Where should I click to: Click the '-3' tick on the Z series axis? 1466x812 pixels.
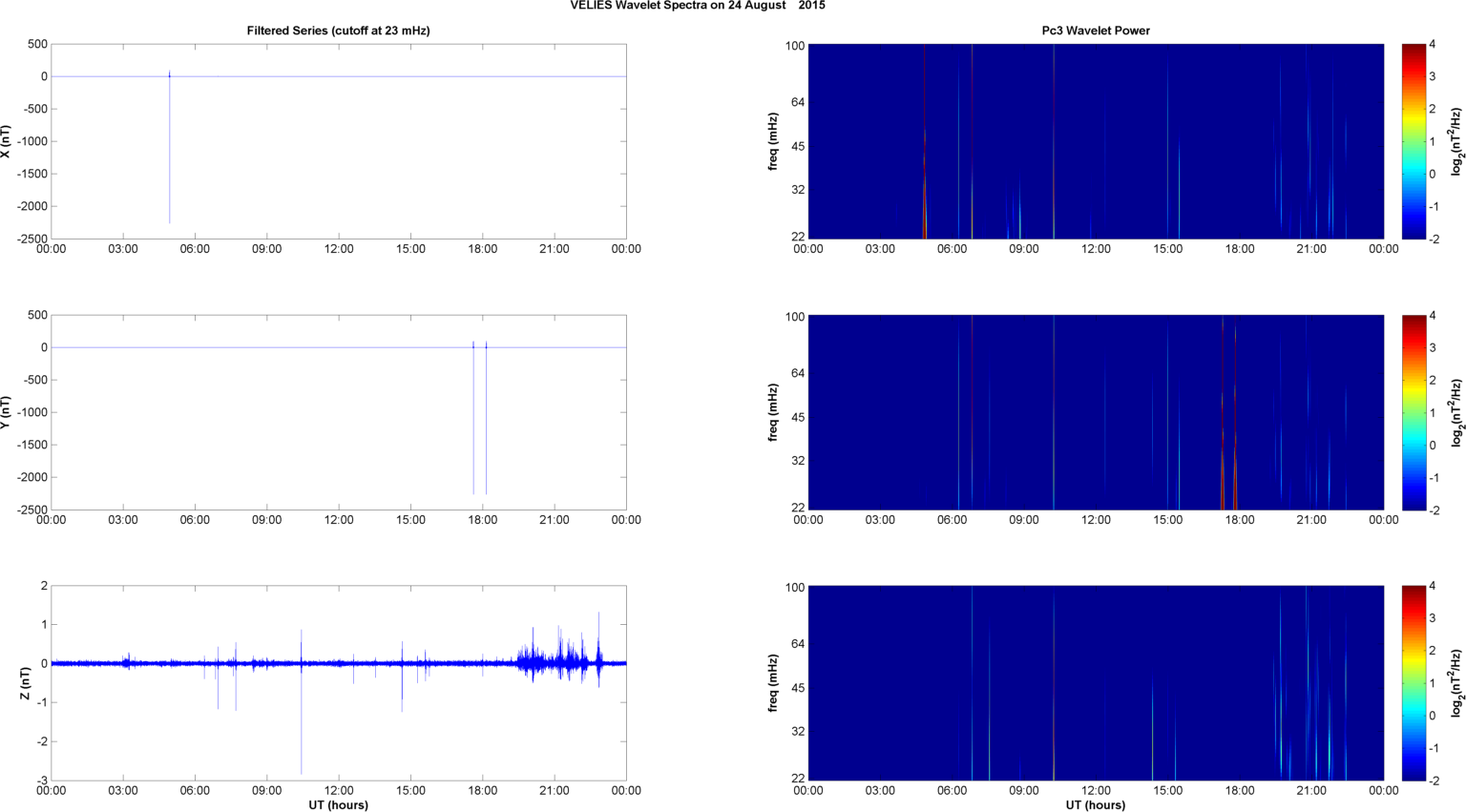point(41,781)
